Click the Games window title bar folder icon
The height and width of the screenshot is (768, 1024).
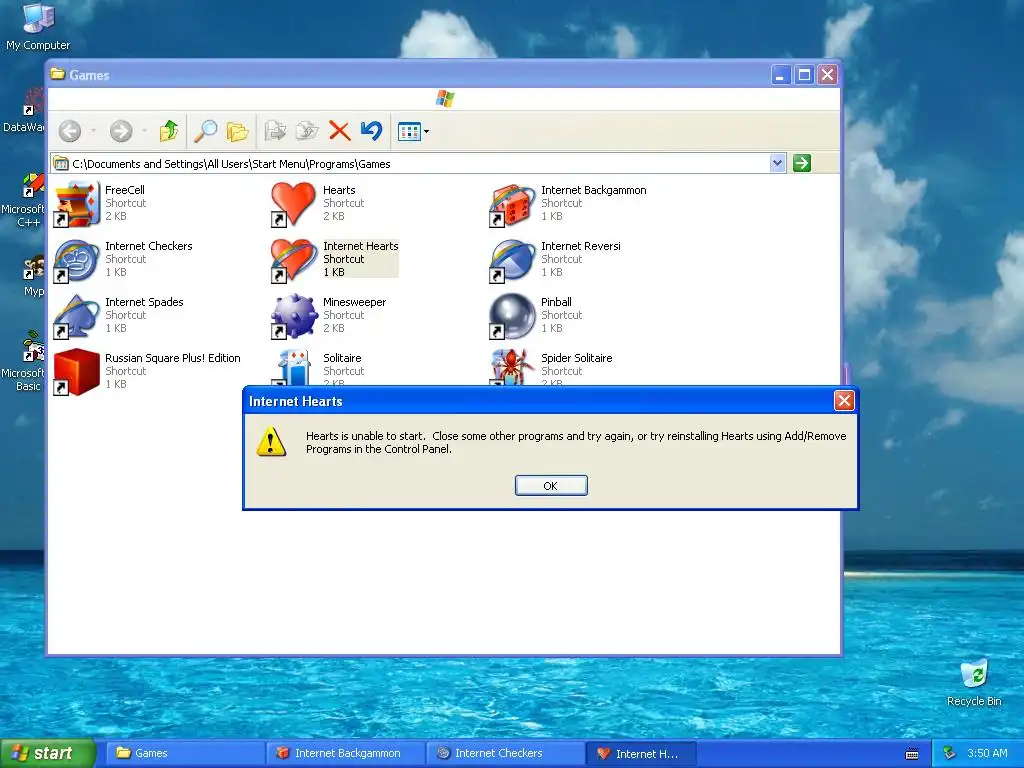pos(58,74)
